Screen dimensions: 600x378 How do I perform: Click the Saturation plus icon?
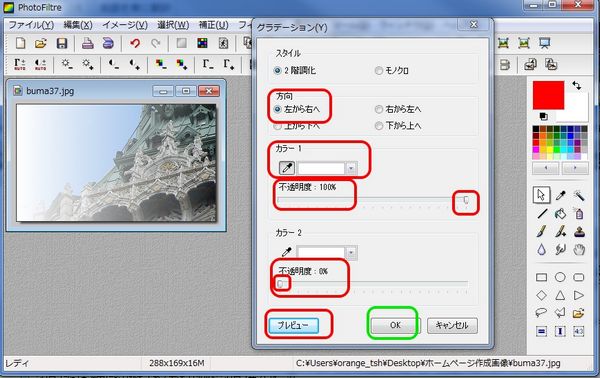(x=181, y=64)
